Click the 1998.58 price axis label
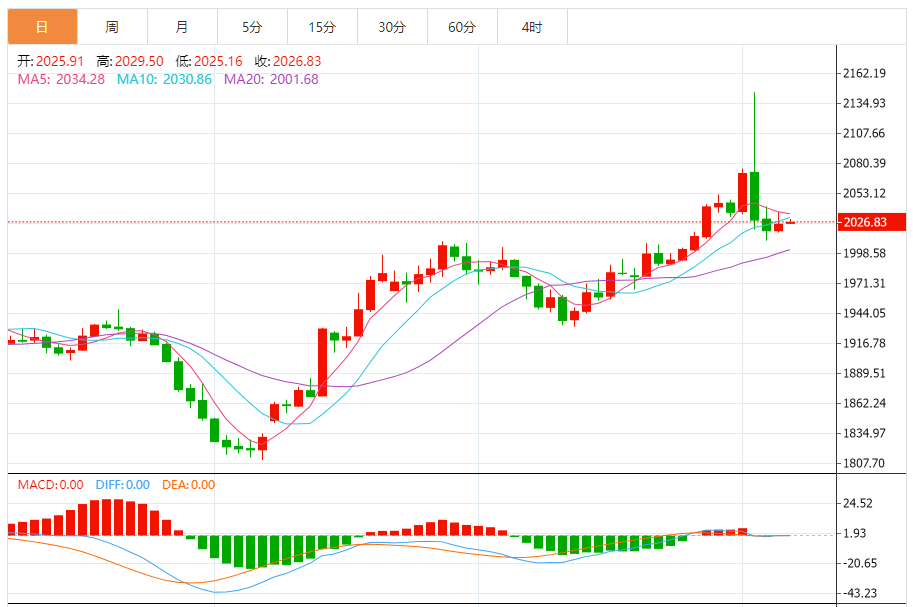The height and width of the screenshot is (607, 913). point(864,253)
